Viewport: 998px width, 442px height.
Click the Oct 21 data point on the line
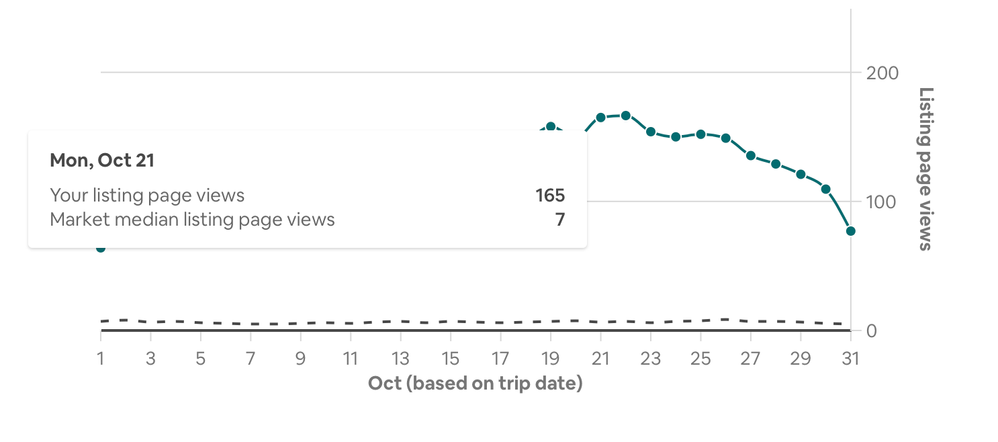pyautogui.click(x=601, y=118)
